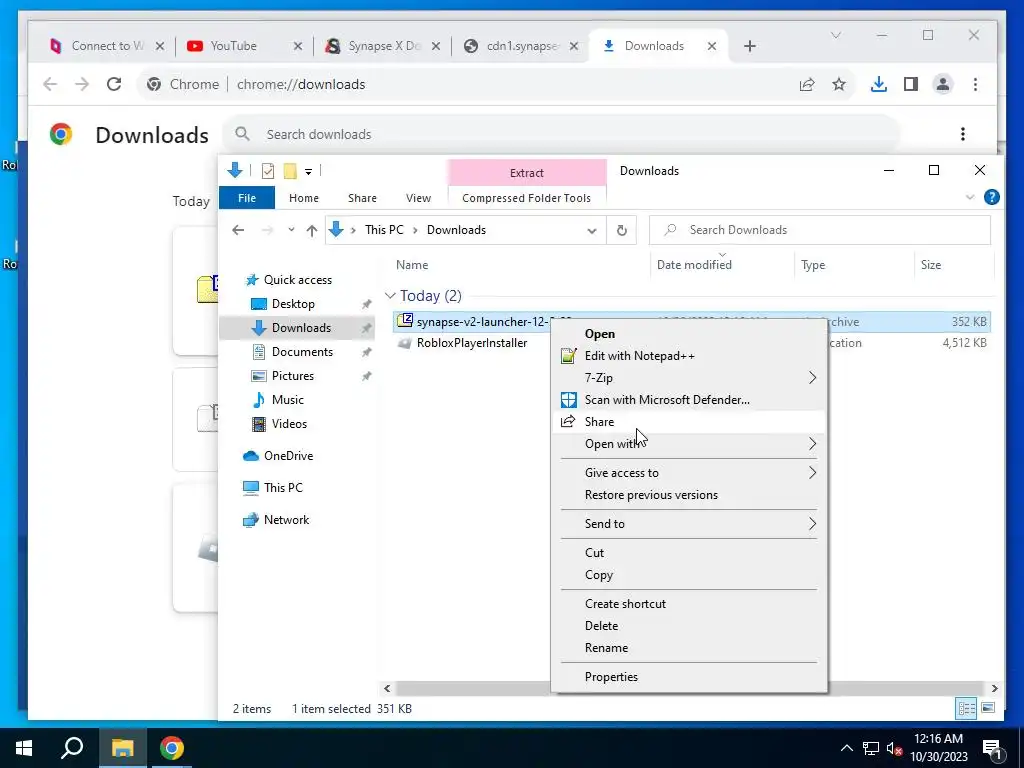The width and height of the screenshot is (1024, 768).
Task: Open Network in the navigation pane
Action: [286, 520]
